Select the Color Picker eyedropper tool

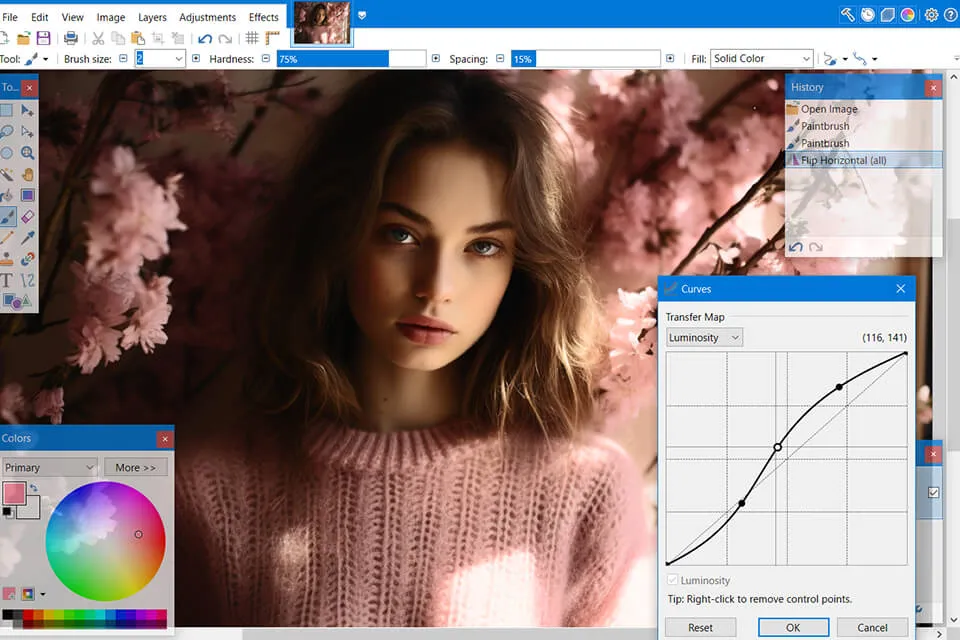click(27, 238)
